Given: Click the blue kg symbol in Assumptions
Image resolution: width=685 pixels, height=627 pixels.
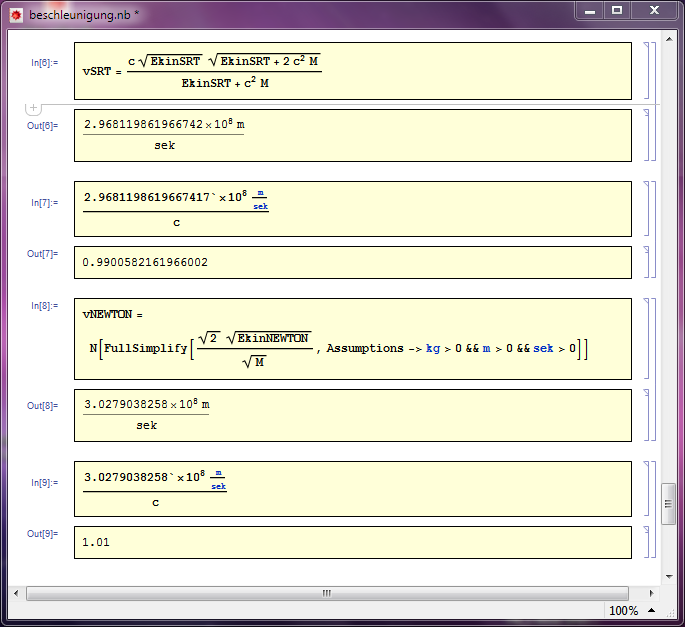Looking at the screenshot, I should [x=433, y=348].
